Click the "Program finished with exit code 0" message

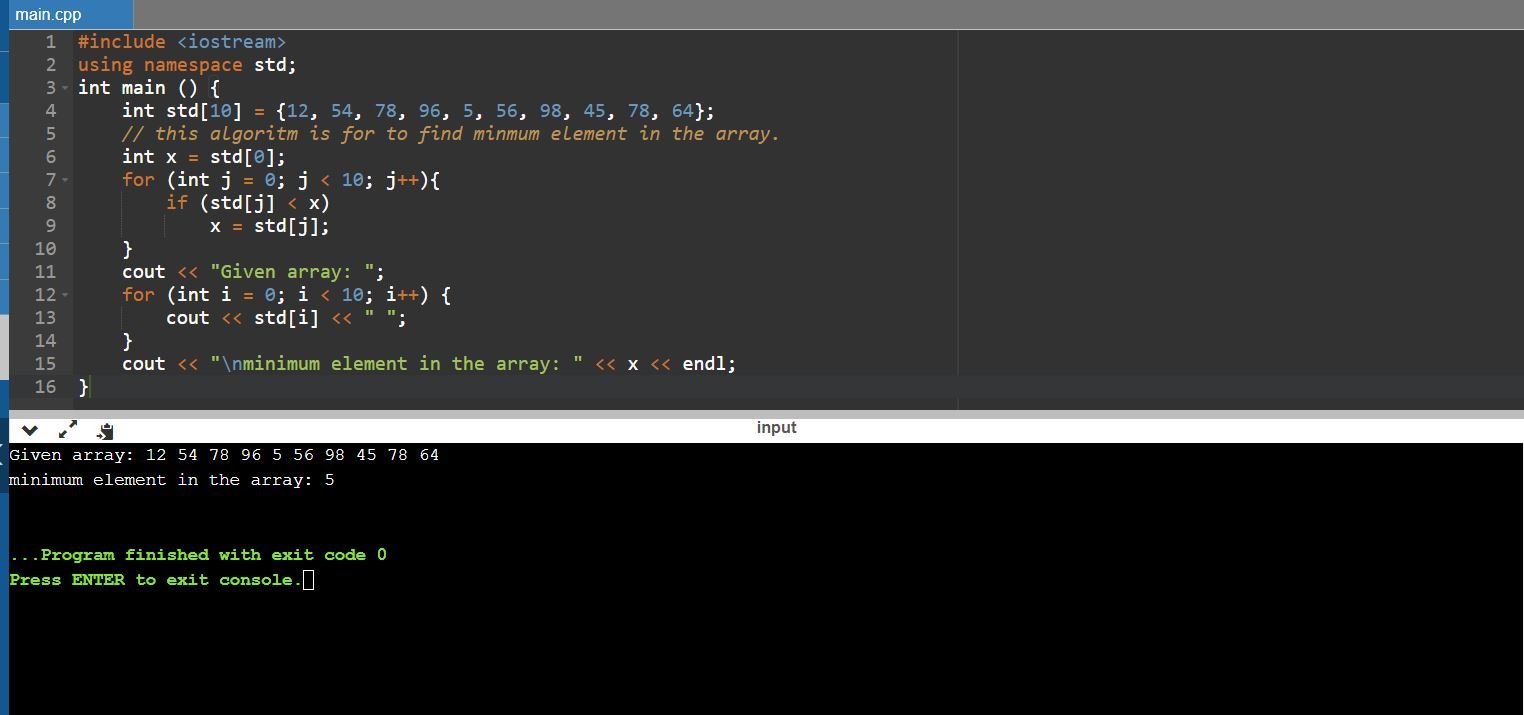(x=198, y=555)
